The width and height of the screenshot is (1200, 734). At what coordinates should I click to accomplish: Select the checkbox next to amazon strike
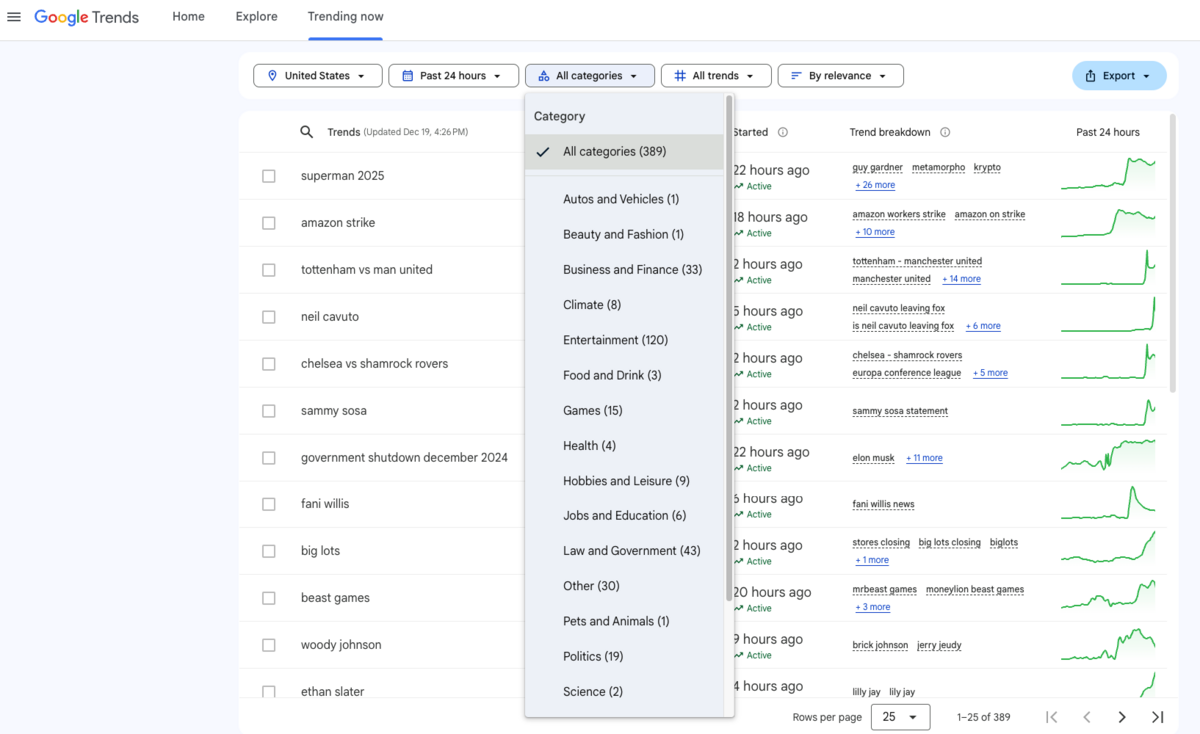(x=268, y=223)
